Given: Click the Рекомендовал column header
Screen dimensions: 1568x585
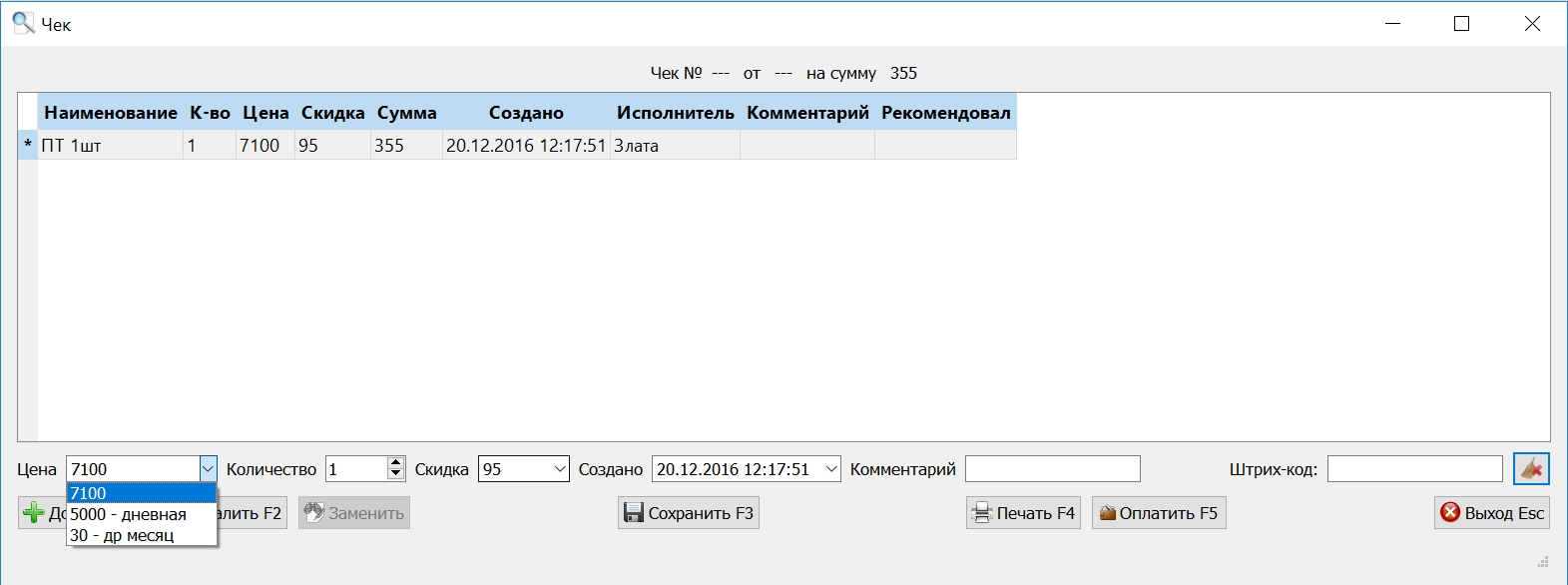Looking at the screenshot, I should click(945, 113).
